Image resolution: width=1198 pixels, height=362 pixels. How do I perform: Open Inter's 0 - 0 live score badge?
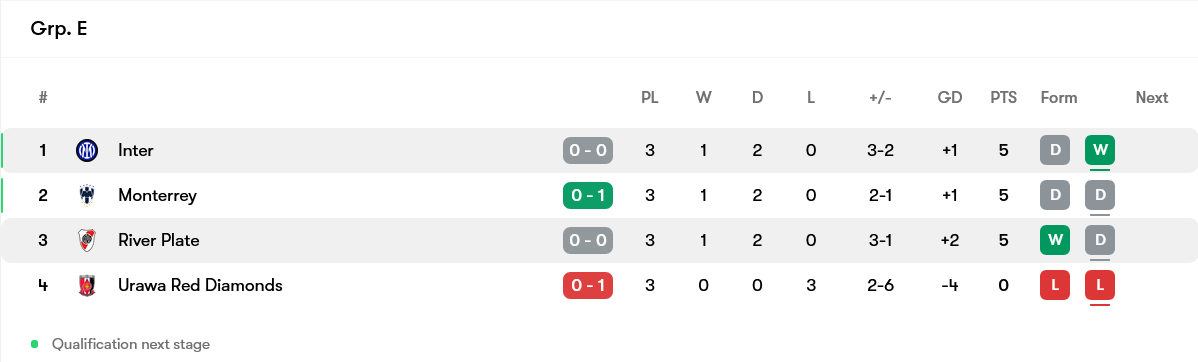point(588,150)
